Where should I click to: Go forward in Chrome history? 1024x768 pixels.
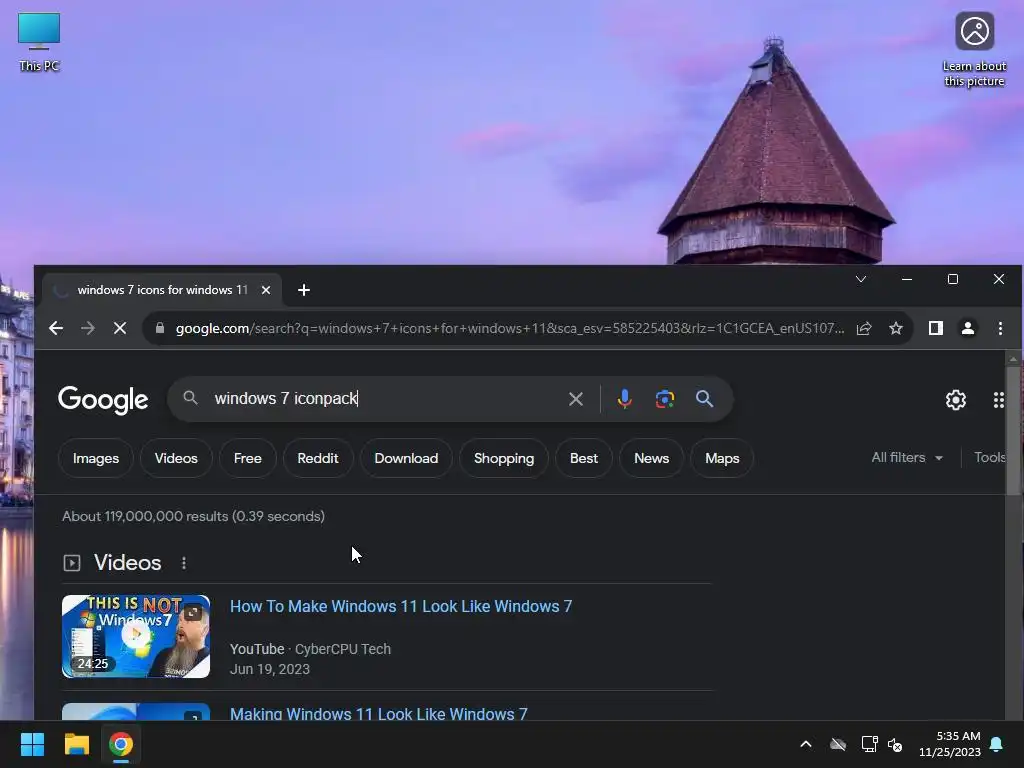click(88, 328)
